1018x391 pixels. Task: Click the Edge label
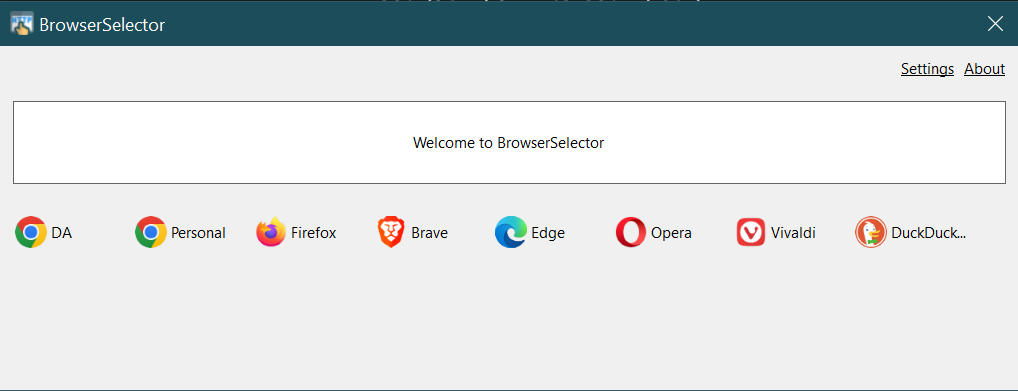(x=548, y=233)
